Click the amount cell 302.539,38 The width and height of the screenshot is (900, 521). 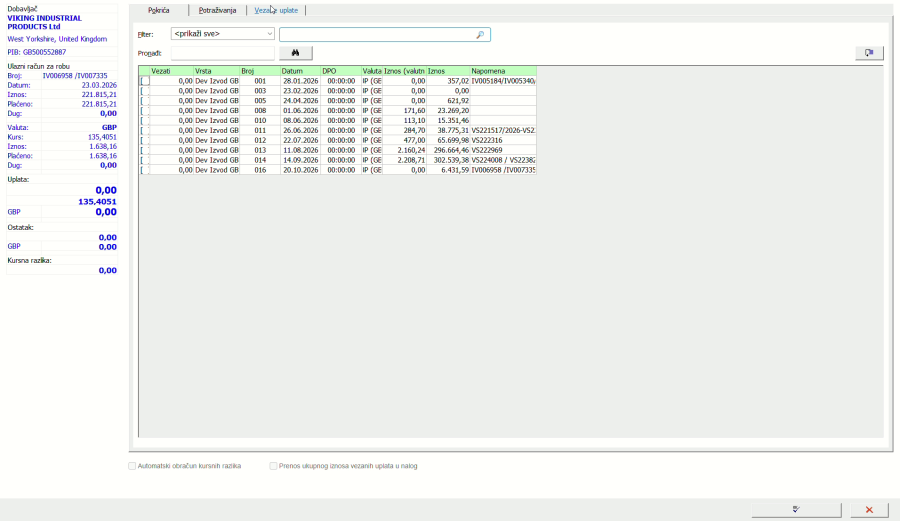(448, 160)
